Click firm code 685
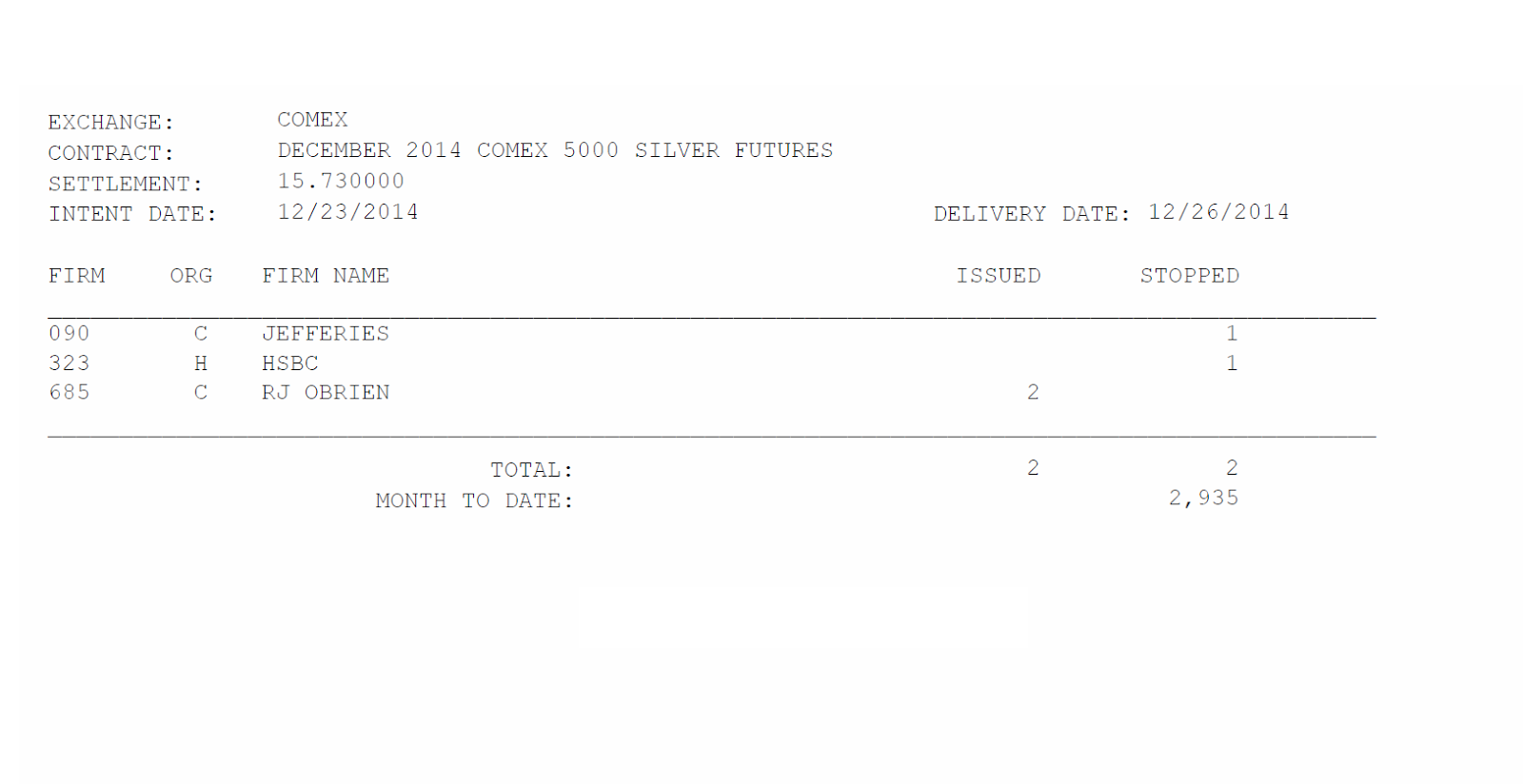 pyautogui.click(x=69, y=393)
